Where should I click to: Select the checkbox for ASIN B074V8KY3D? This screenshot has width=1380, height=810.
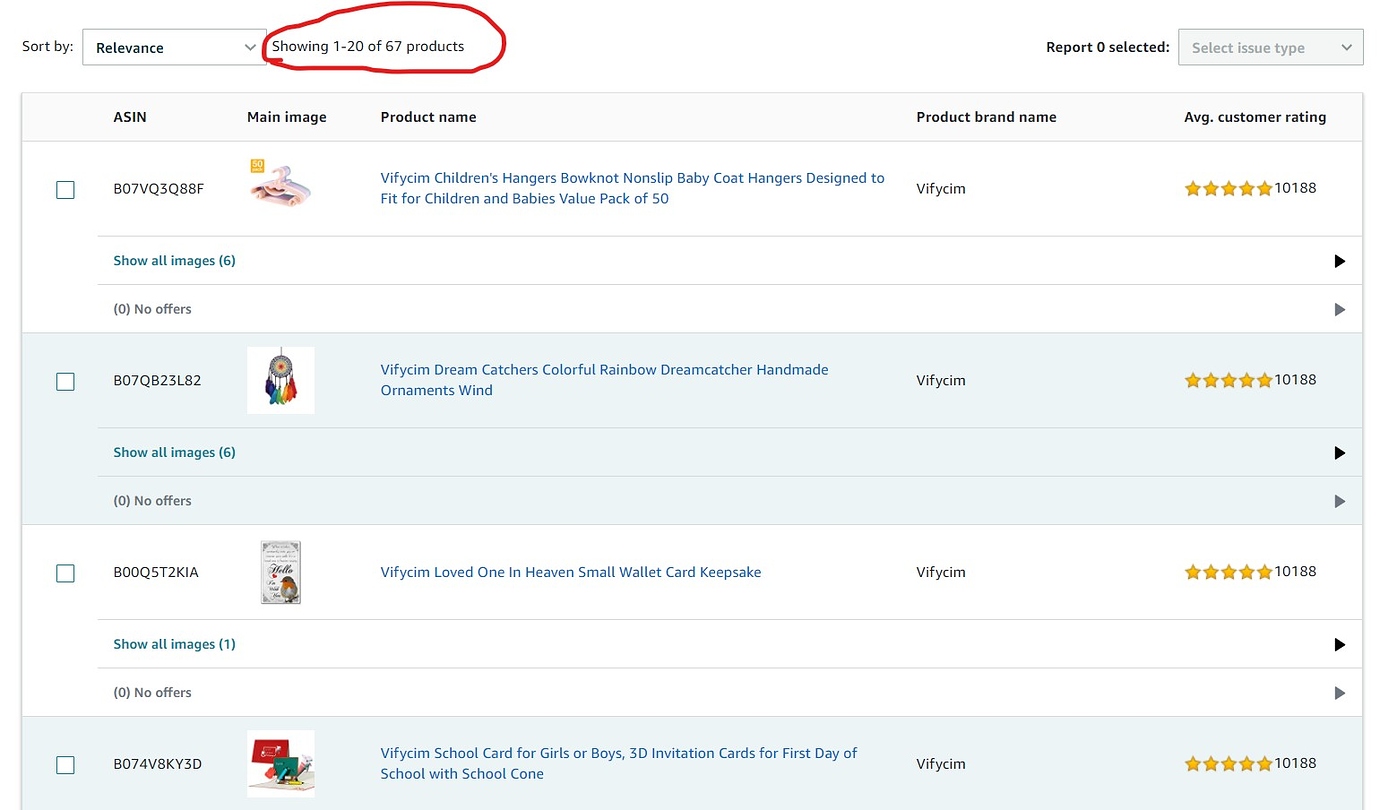click(x=65, y=764)
